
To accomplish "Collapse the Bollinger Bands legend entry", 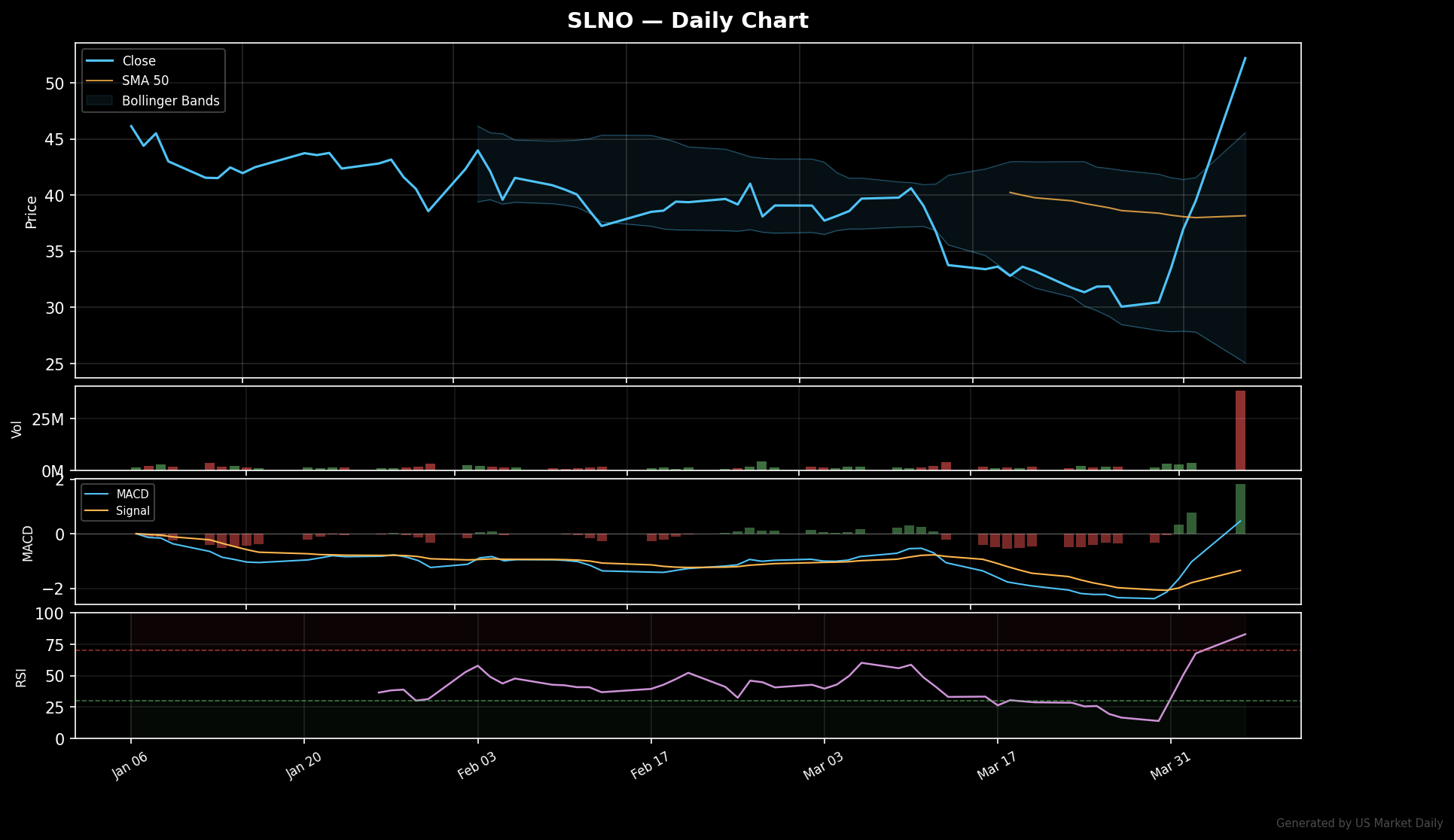I will coord(169,100).
